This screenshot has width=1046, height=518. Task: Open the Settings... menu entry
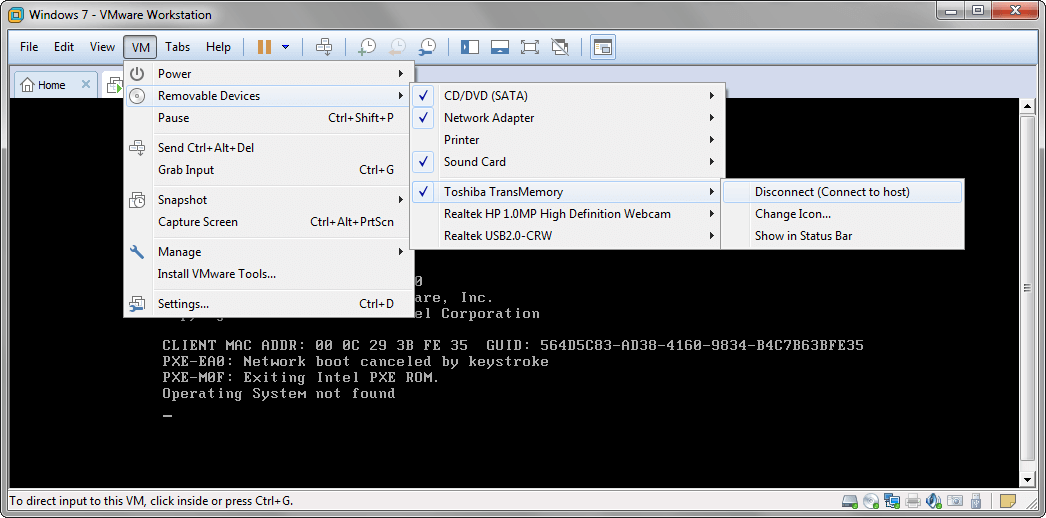[x=183, y=304]
